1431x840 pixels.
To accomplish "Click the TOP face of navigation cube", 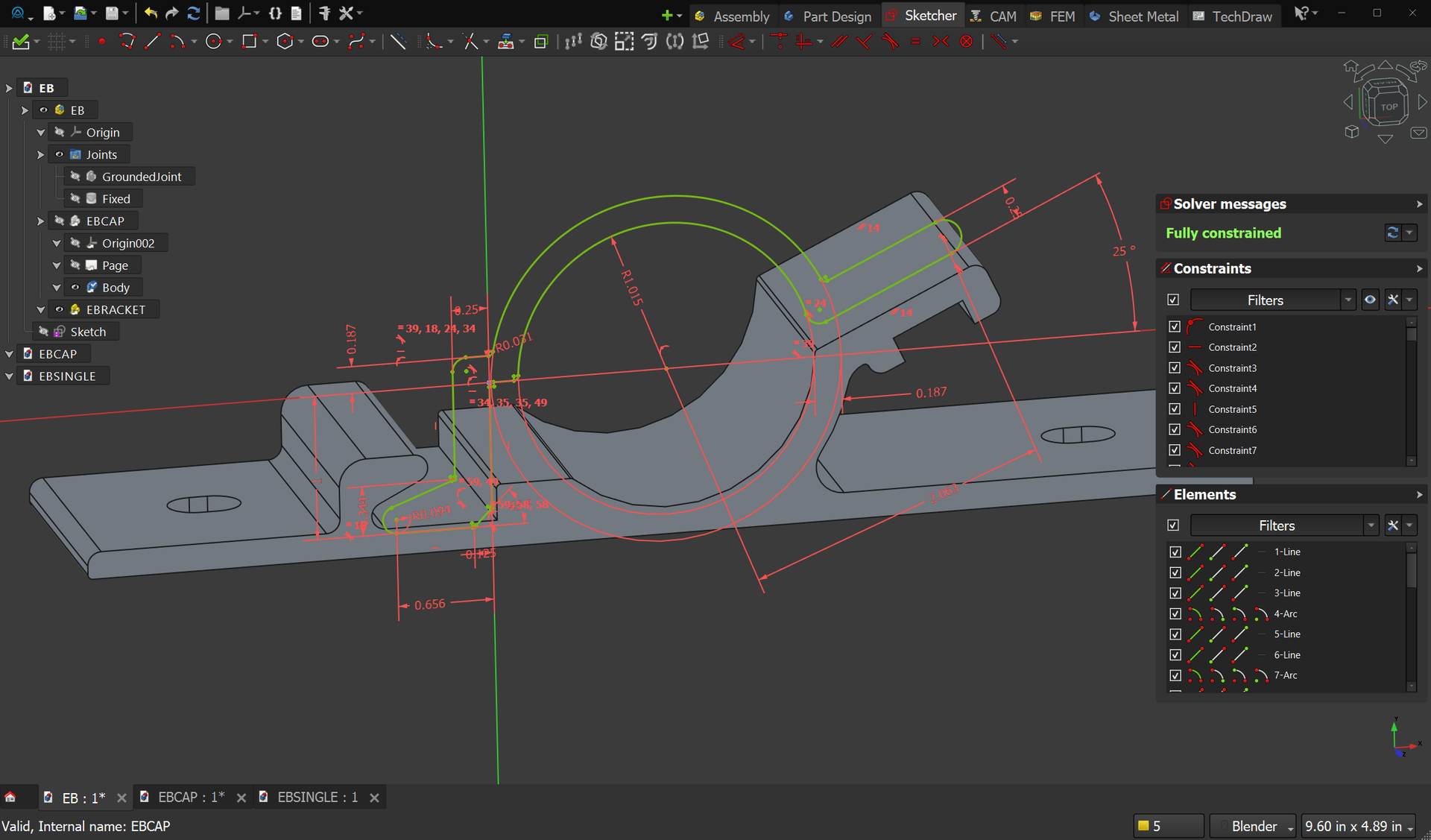I will coord(1389,107).
